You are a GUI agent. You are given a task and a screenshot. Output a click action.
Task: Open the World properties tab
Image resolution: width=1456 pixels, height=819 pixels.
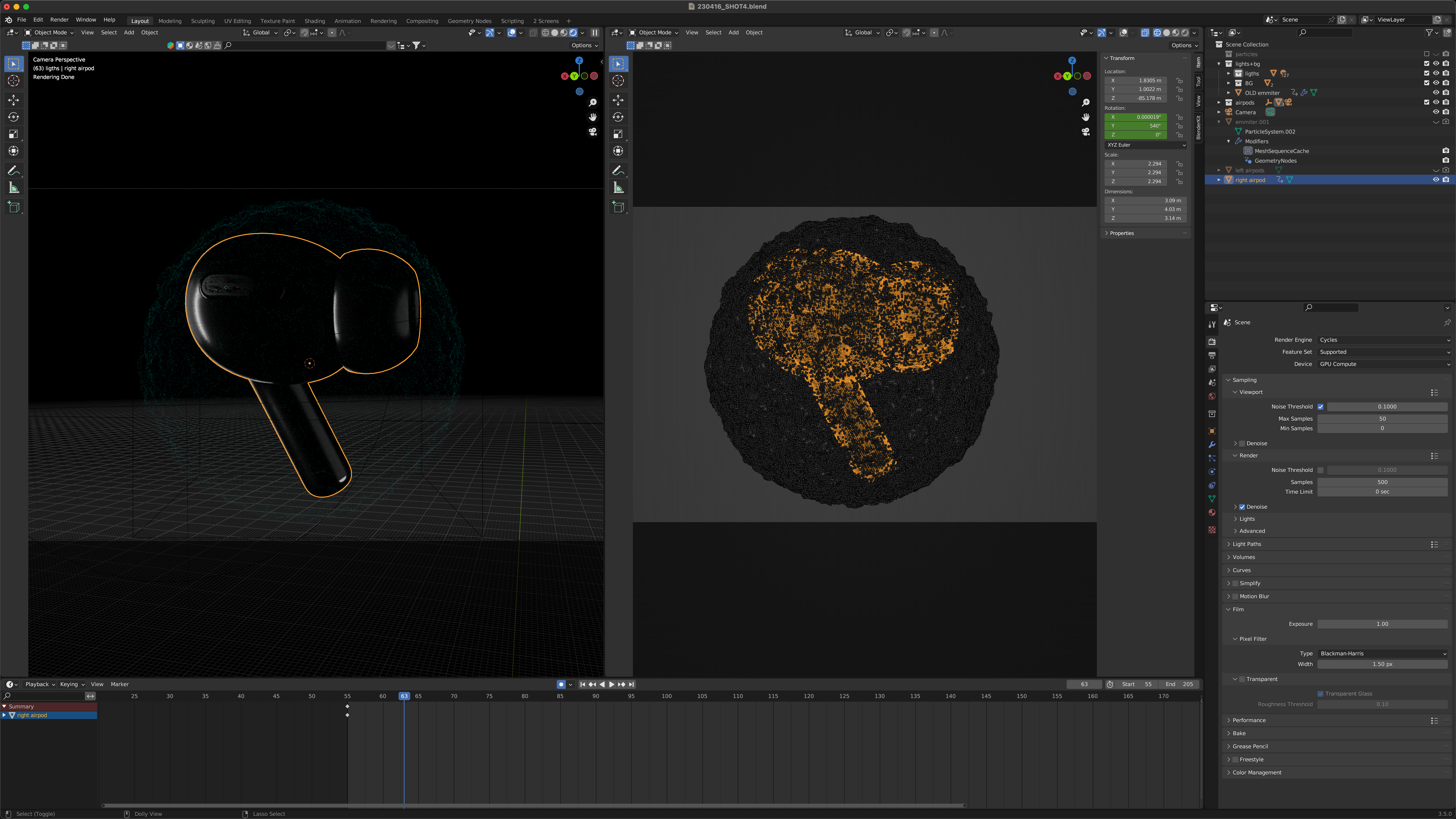coord(1212,396)
